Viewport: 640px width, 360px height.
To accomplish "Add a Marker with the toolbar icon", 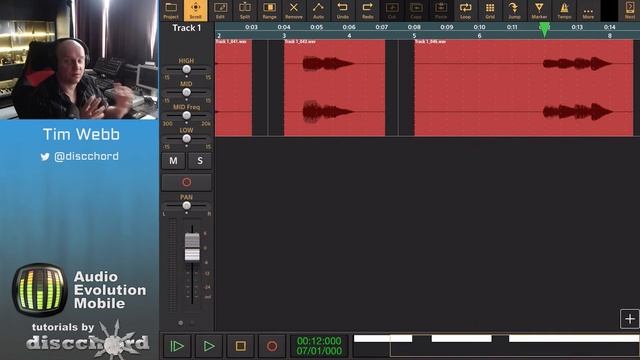I will point(539,10).
